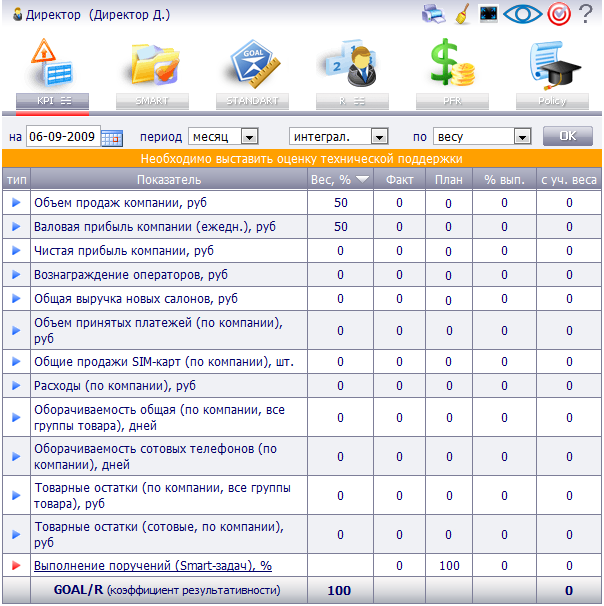604x606 pixels.
Task: Click plan value 100 in Smart-задач row
Action: point(449,566)
